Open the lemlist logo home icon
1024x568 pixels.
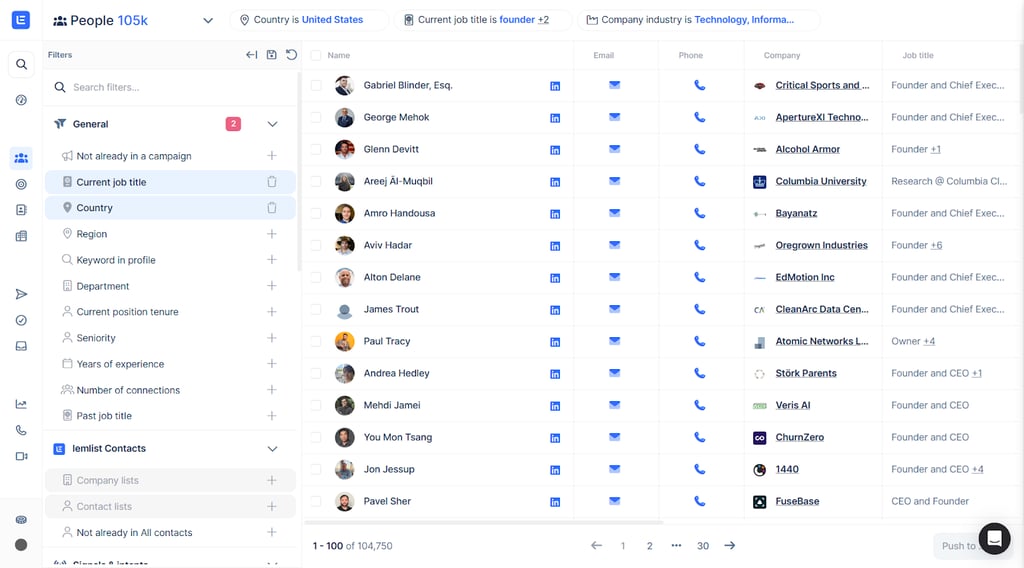click(21, 20)
